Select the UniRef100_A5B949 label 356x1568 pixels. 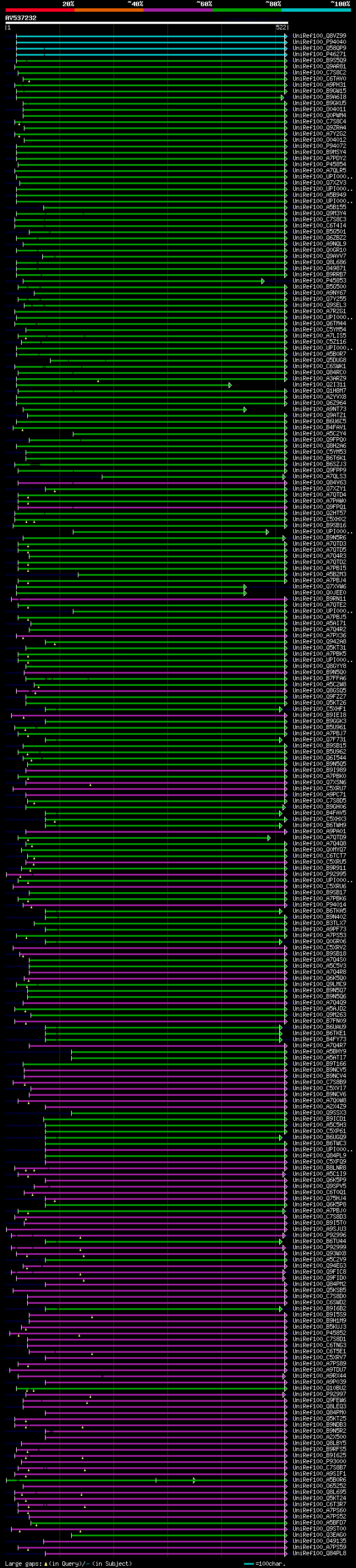point(319,195)
